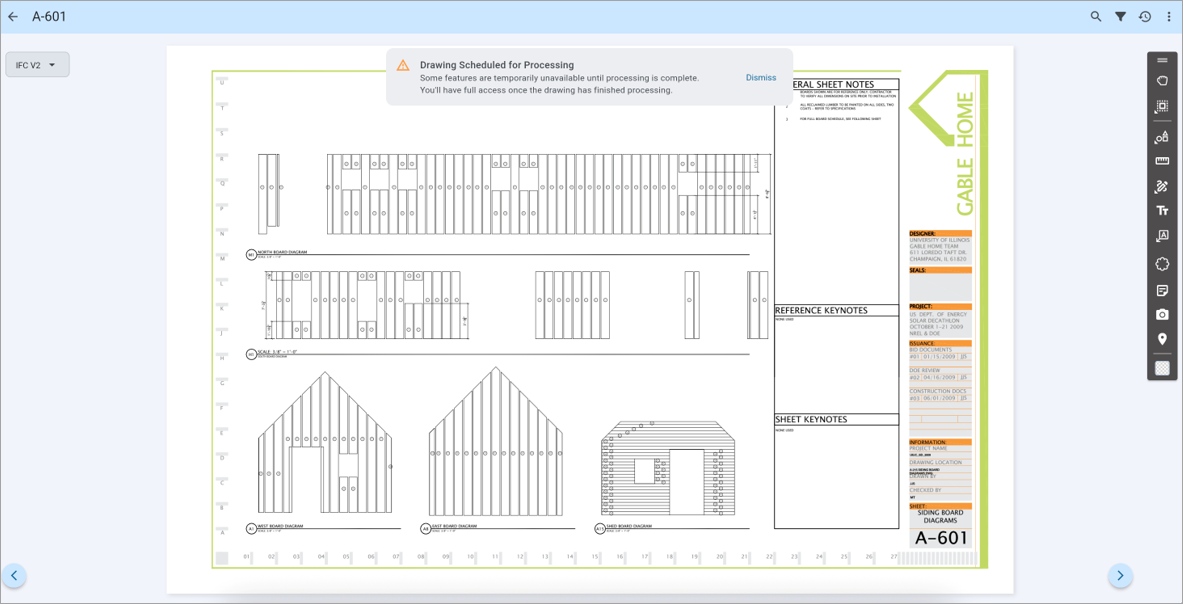This screenshot has width=1183, height=604.
Task: Go to the next drawing sheet
Action: [x=1120, y=575]
